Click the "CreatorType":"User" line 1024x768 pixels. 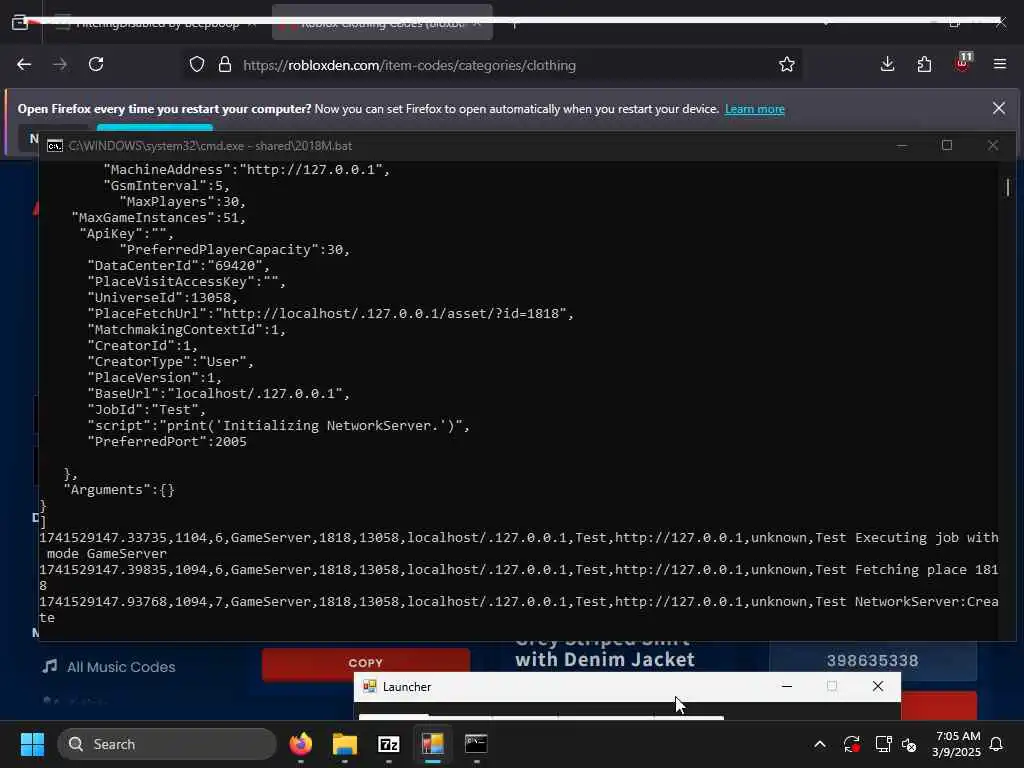[x=170, y=361]
